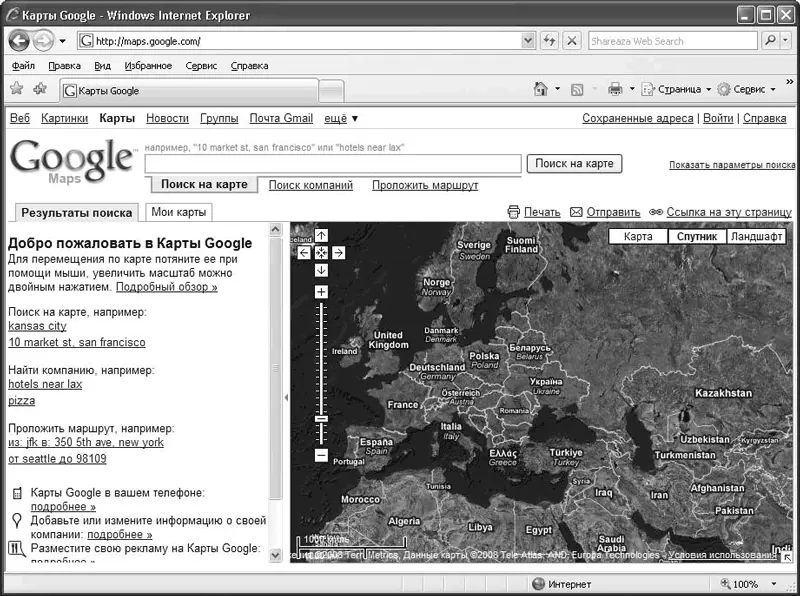Open Сохраненные адреса link
800x596 pixels.
coord(638,118)
